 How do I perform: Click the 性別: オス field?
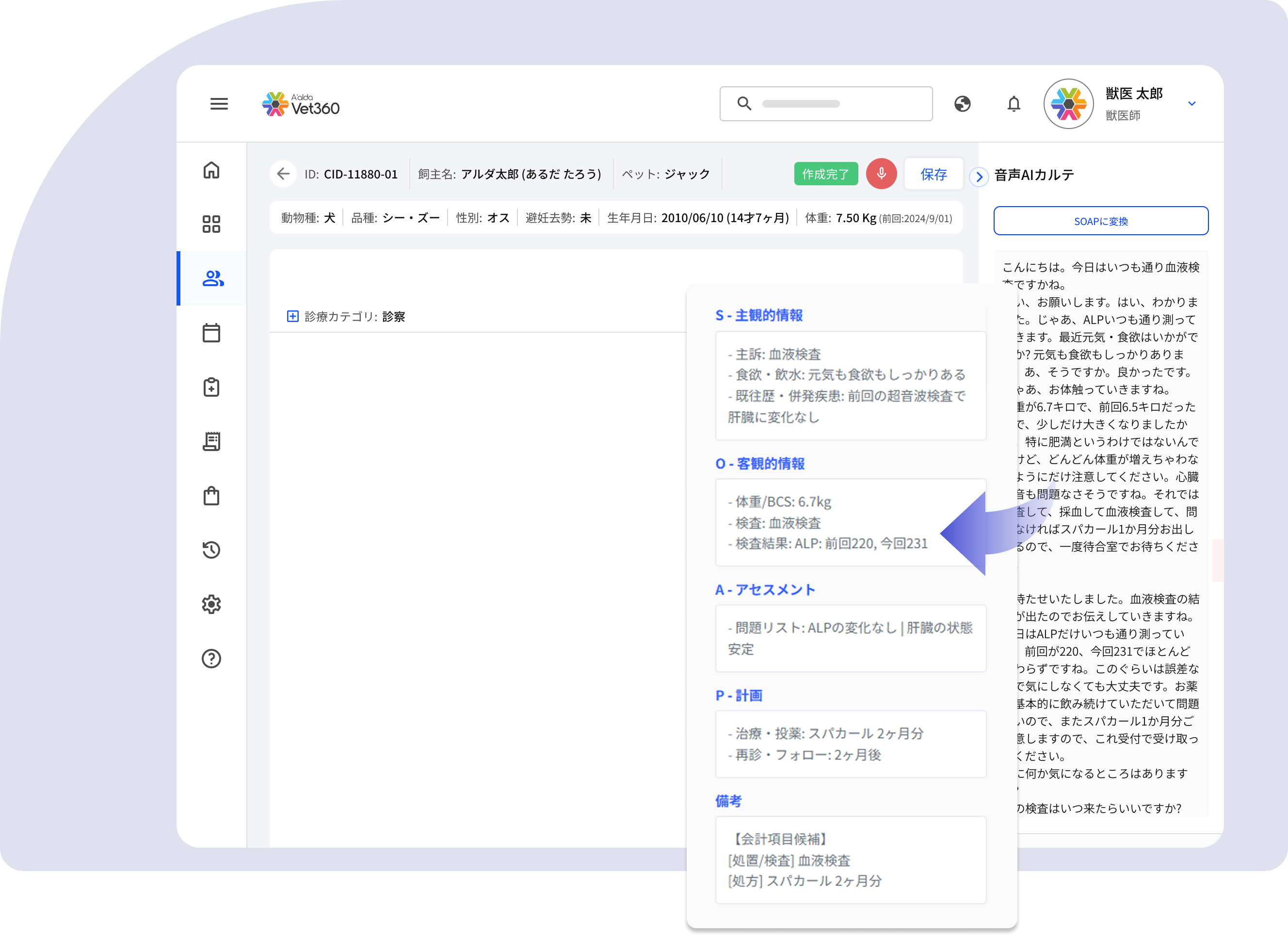click(x=483, y=218)
